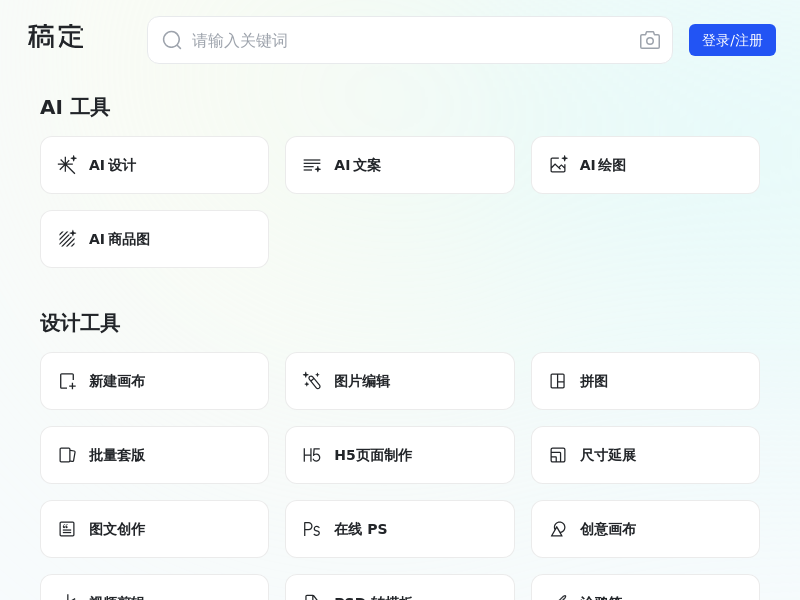This screenshot has height=600, width=800.
Task: Open the 批量套版 batch template tool
Action: click(154, 455)
